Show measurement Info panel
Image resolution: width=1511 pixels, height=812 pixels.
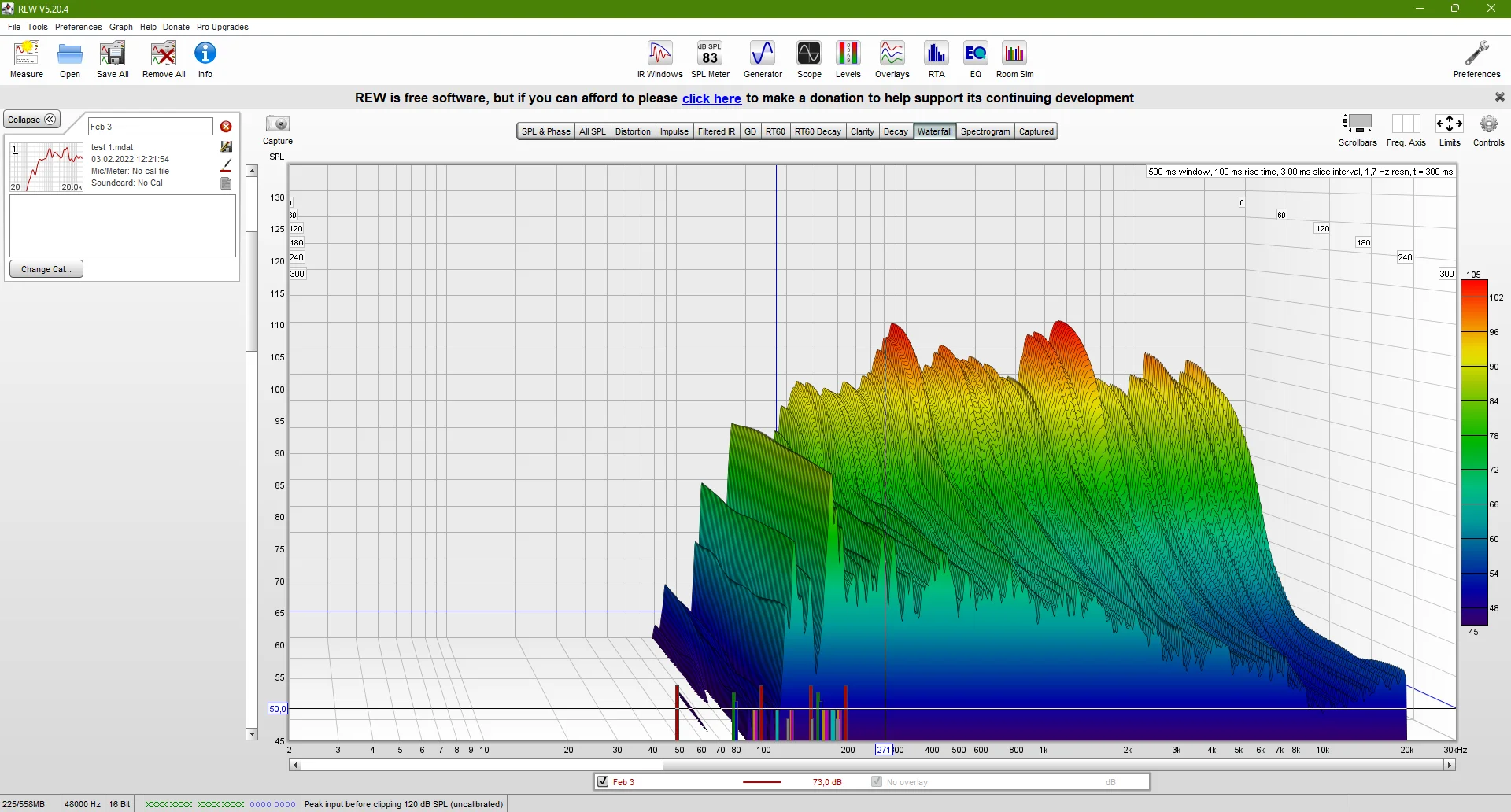205,59
